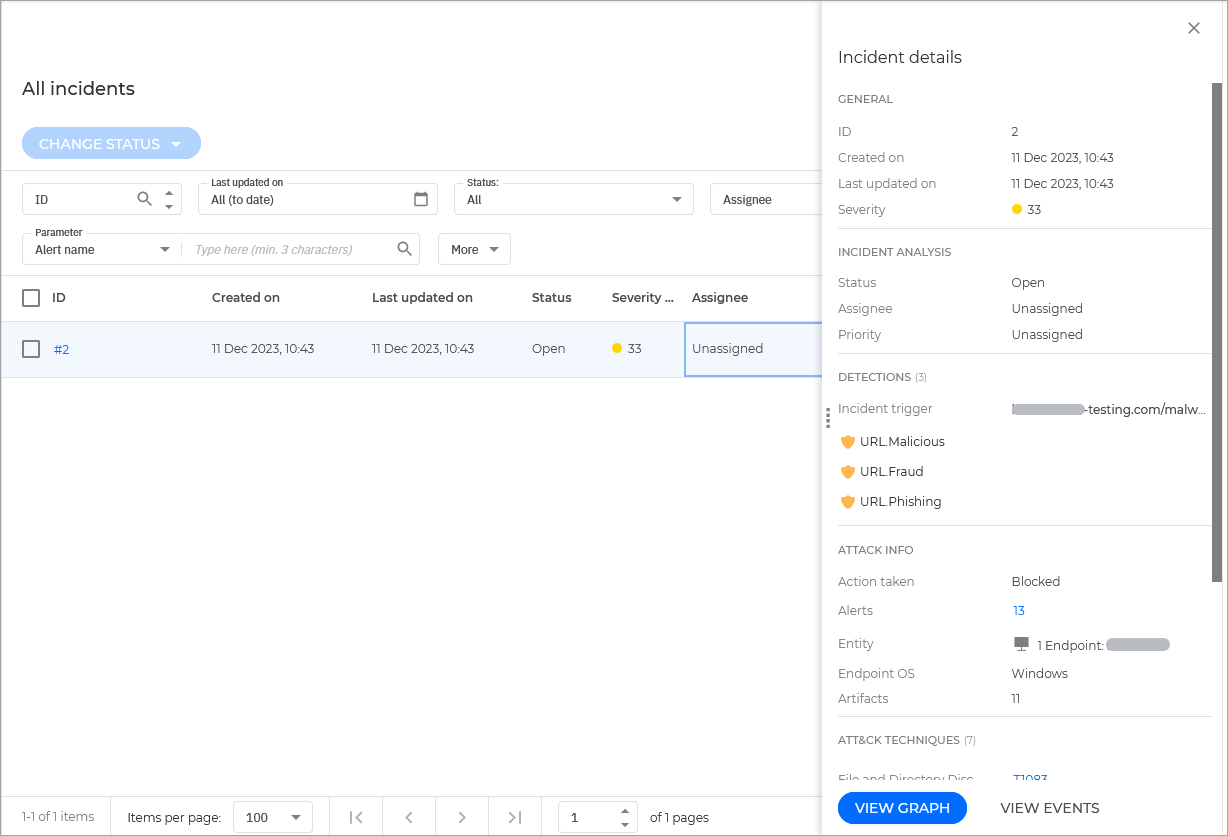Click the Alert name search magnifier icon
This screenshot has width=1228, height=836.
pyautogui.click(x=404, y=249)
